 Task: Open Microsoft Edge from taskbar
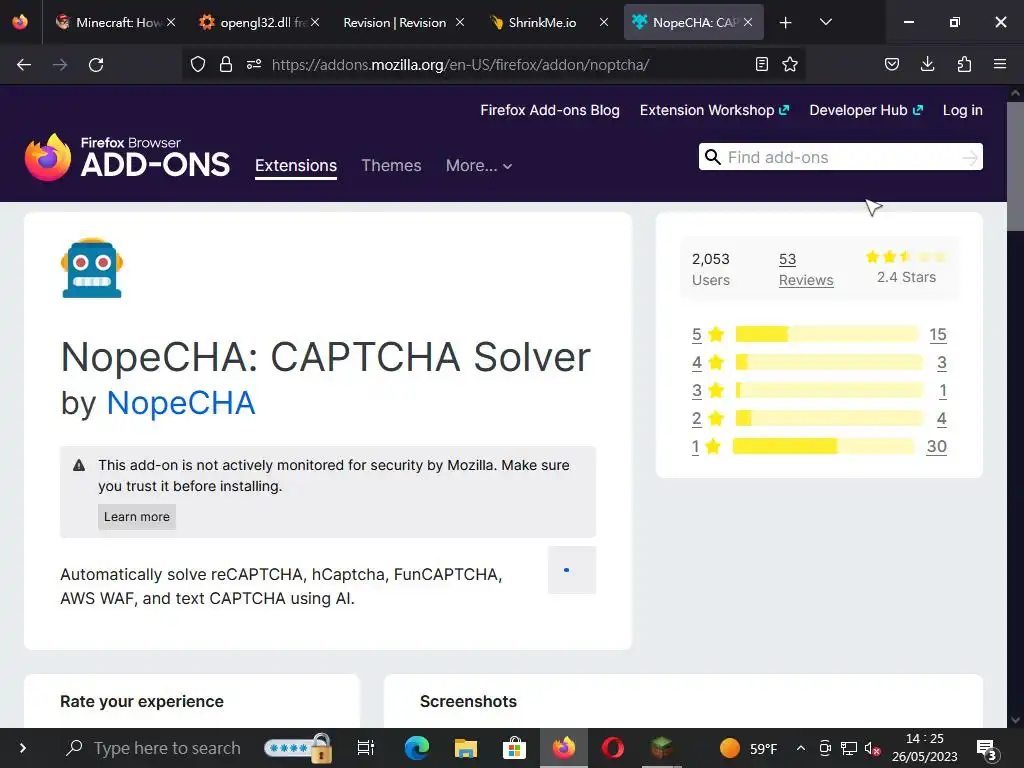pos(417,748)
